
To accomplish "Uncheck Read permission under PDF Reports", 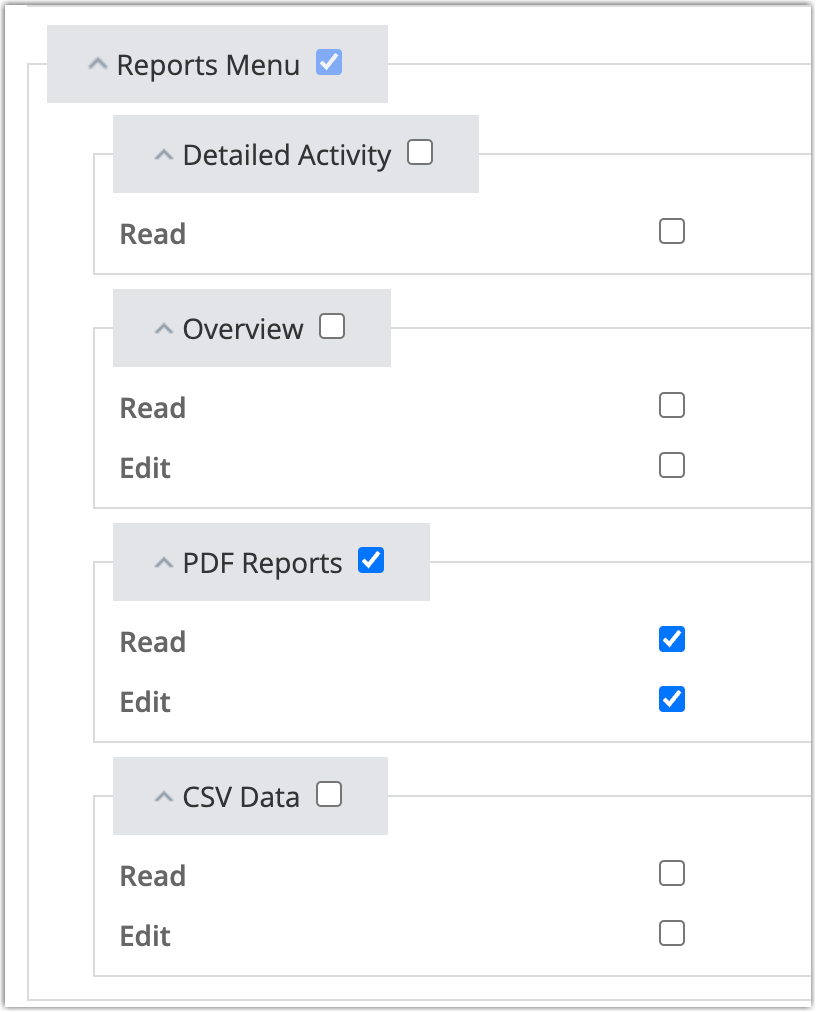I will point(671,639).
